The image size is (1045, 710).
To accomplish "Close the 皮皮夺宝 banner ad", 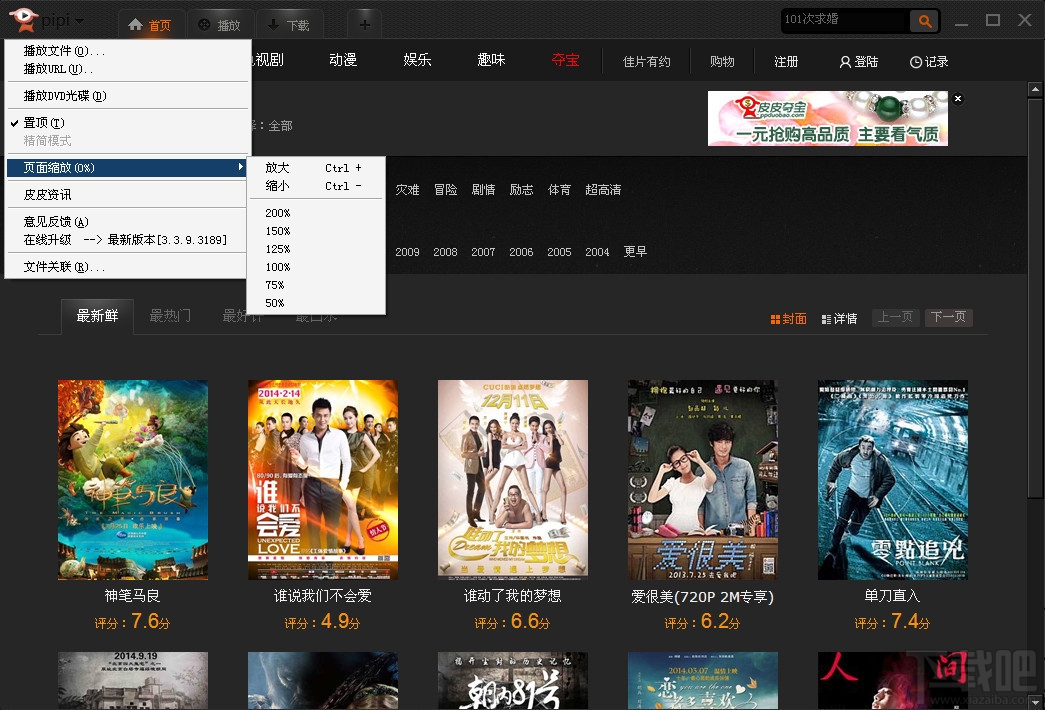I will (x=958, y=99).
